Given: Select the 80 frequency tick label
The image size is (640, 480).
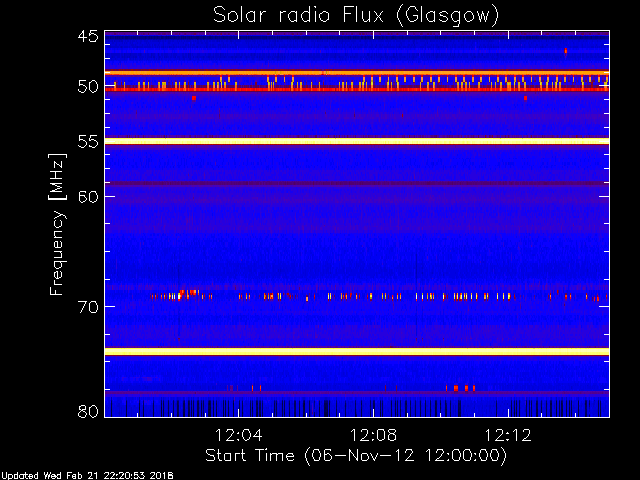Looking at the screenshot, I should (x=88, y=411).
